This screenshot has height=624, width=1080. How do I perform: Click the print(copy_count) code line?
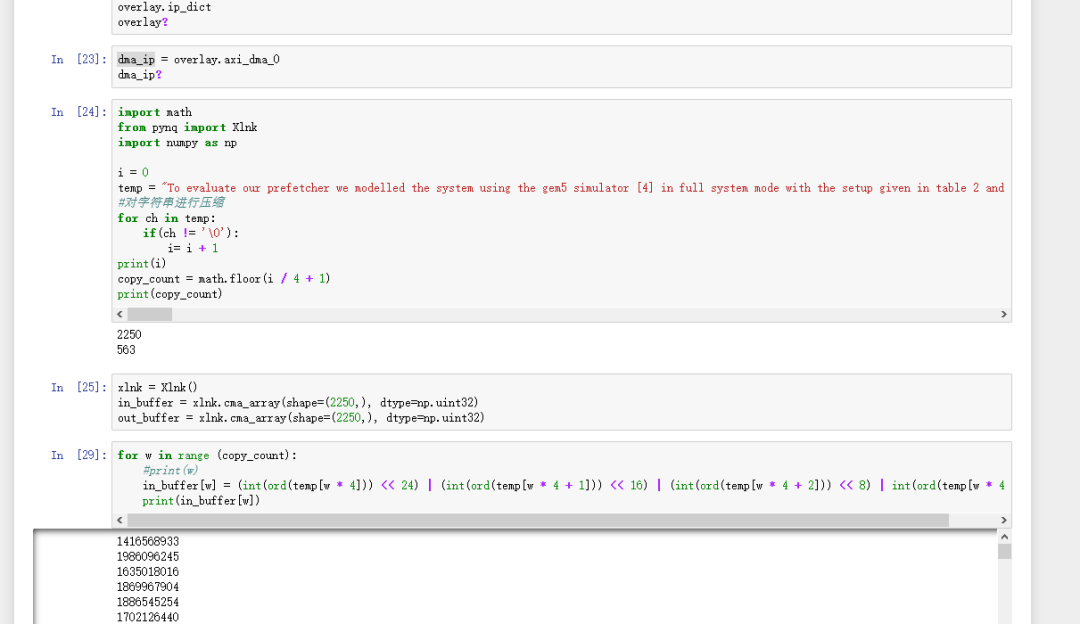tap(162, 293)
